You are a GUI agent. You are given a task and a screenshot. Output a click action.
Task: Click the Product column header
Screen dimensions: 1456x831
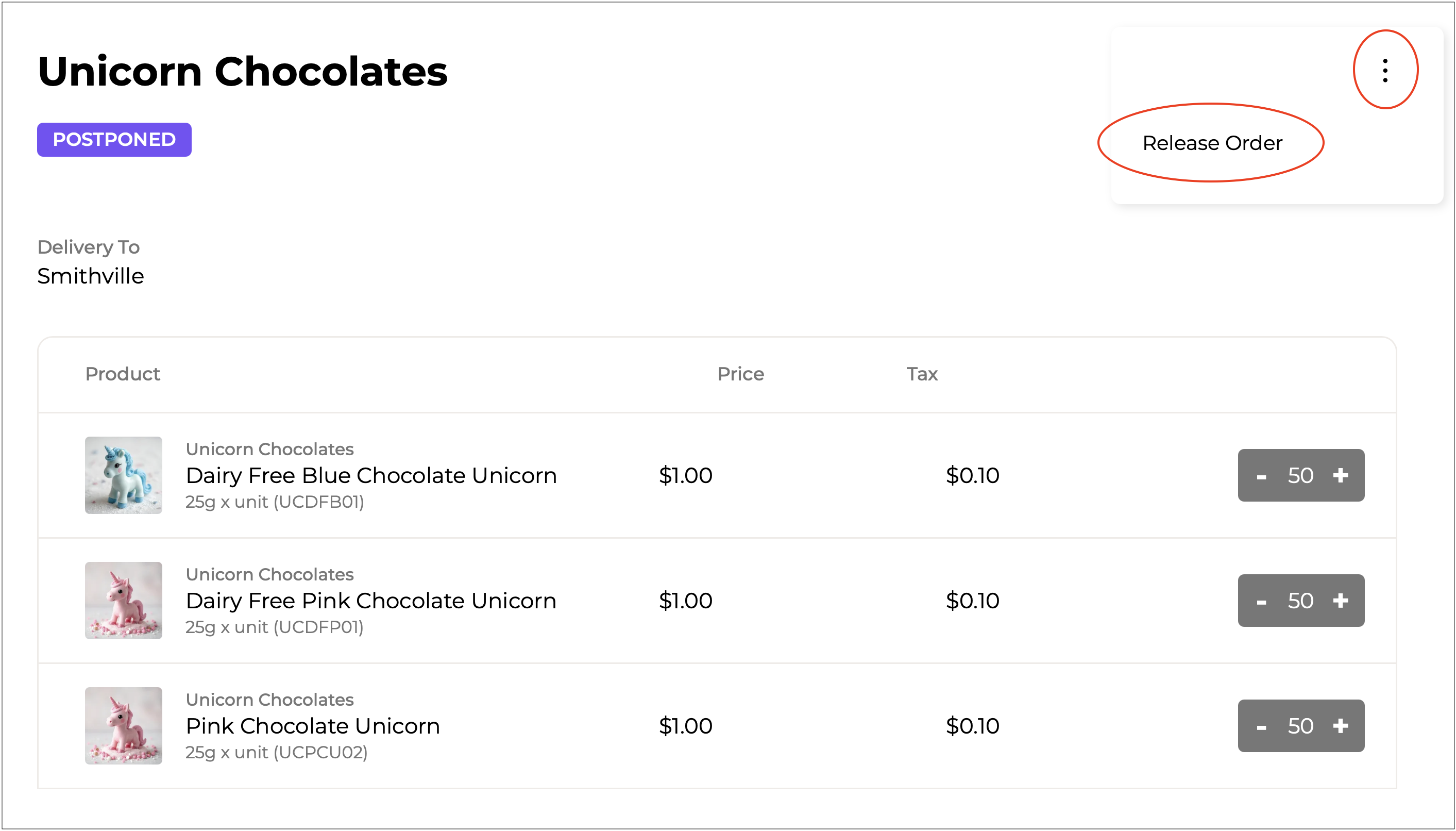[x=123, y=374]
